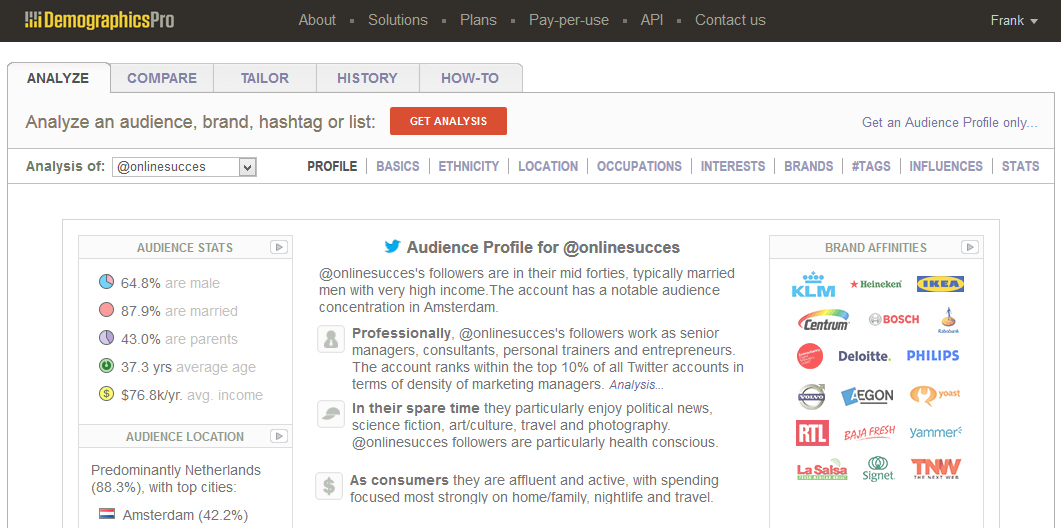Go to the INFLUENCES section
The height and width of the screenshot is (528, 1061).
pos(946,166)
